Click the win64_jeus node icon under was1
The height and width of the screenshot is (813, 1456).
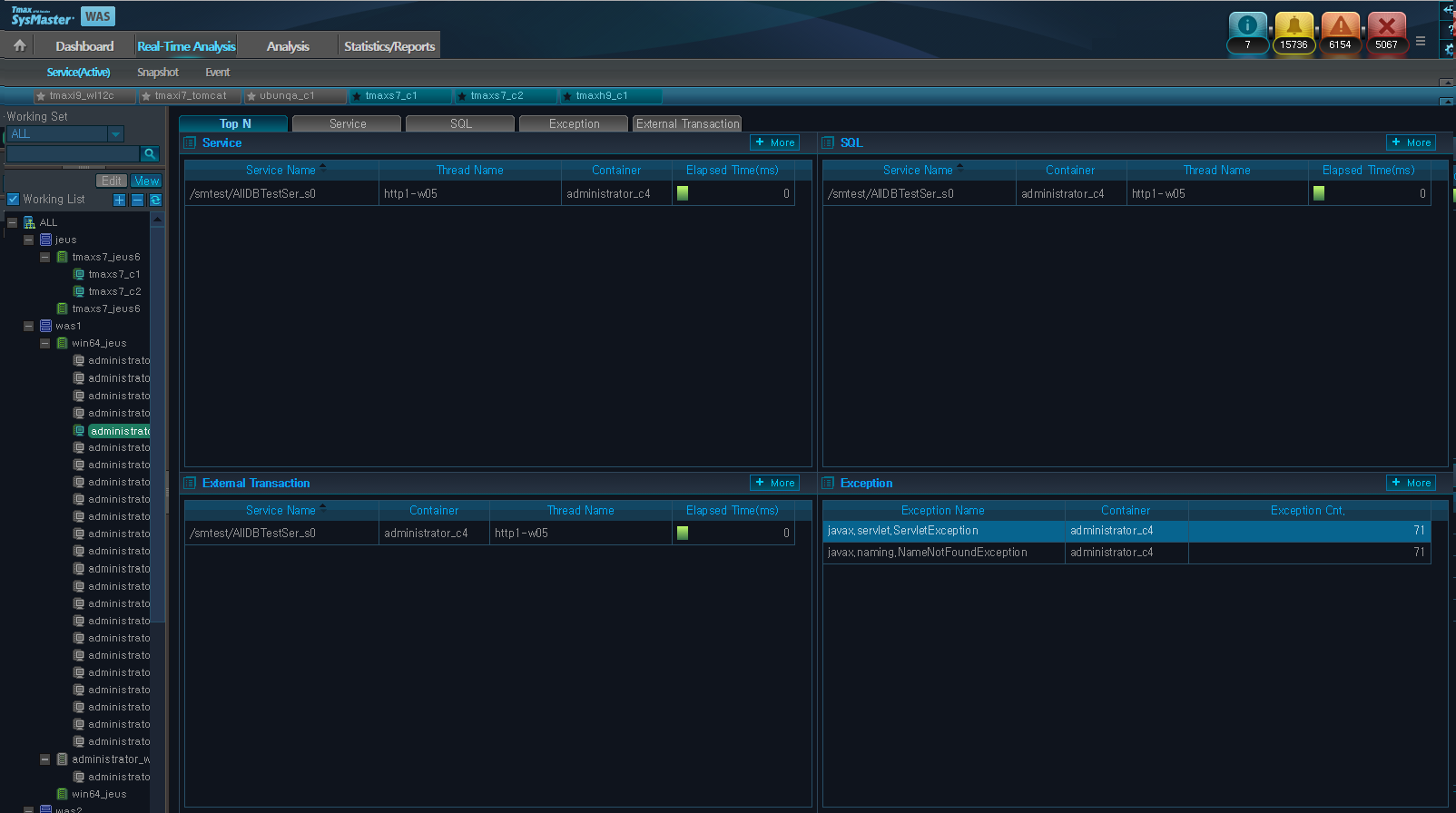click(62, 343)
